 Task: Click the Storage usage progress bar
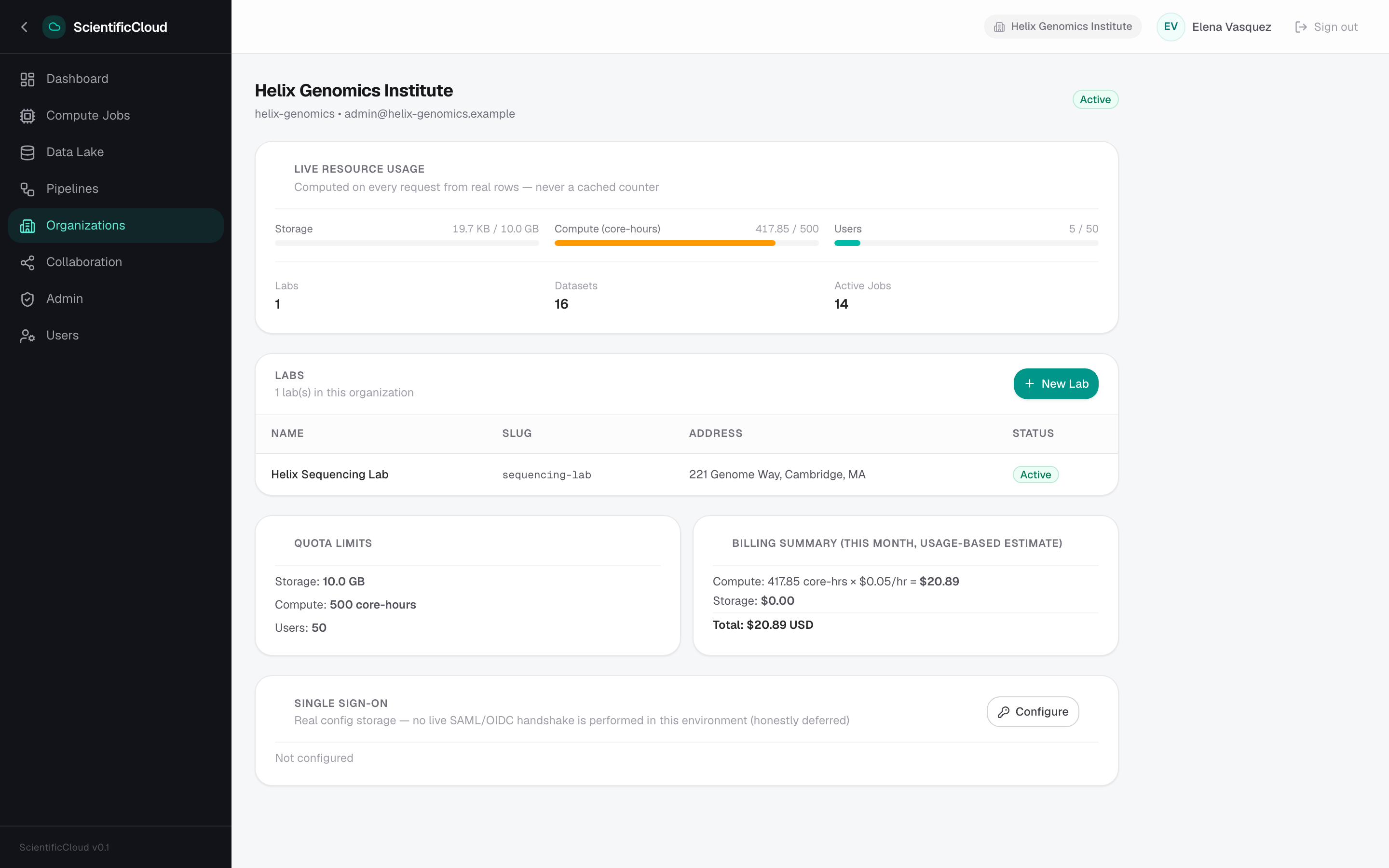click(x=407, y=243)
